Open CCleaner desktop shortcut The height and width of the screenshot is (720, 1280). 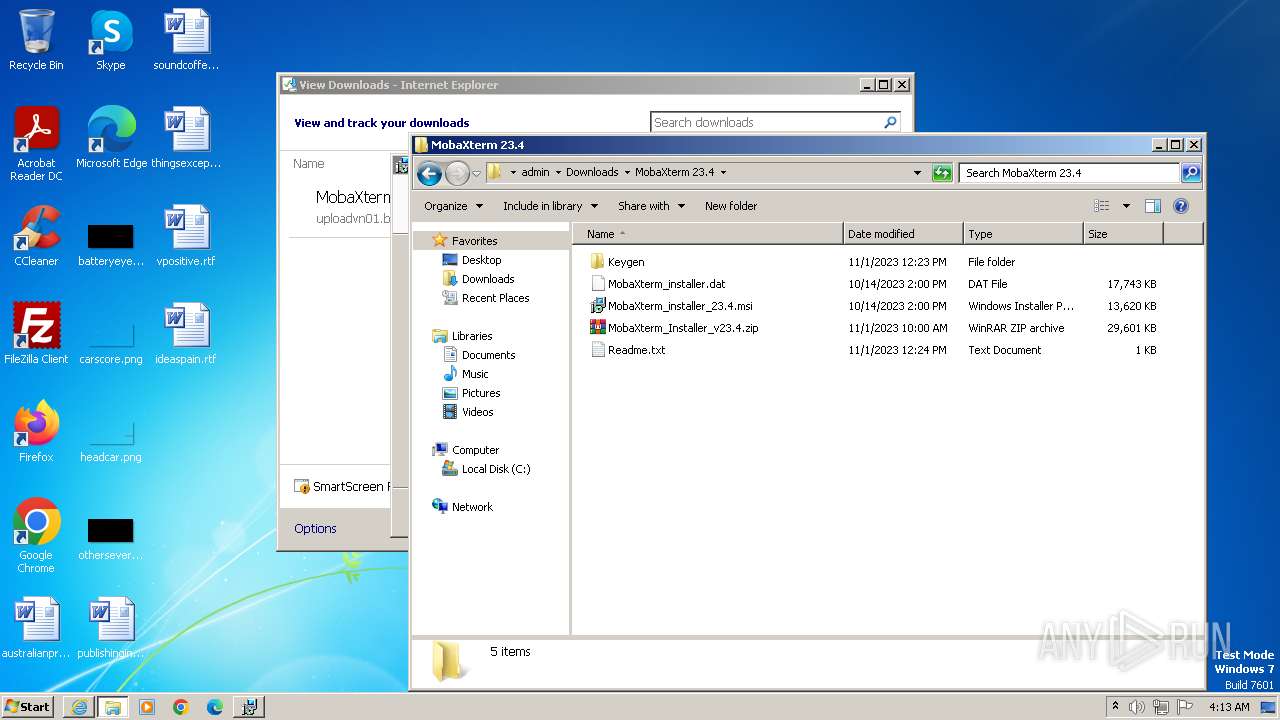click(x=36, y=236)
